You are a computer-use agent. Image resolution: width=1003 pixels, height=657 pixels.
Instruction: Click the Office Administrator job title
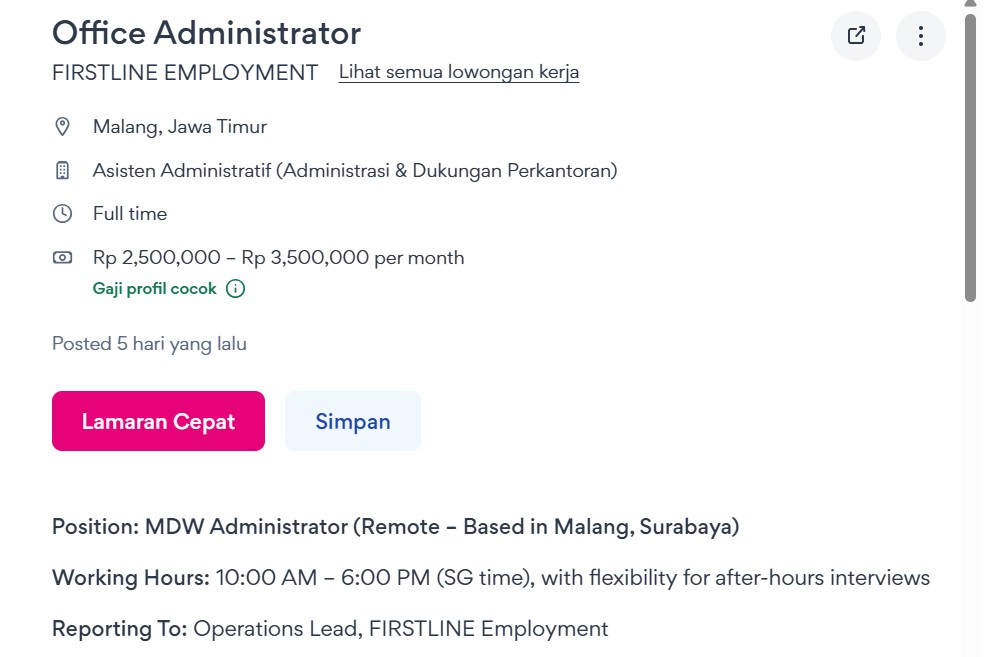point(206,33)
